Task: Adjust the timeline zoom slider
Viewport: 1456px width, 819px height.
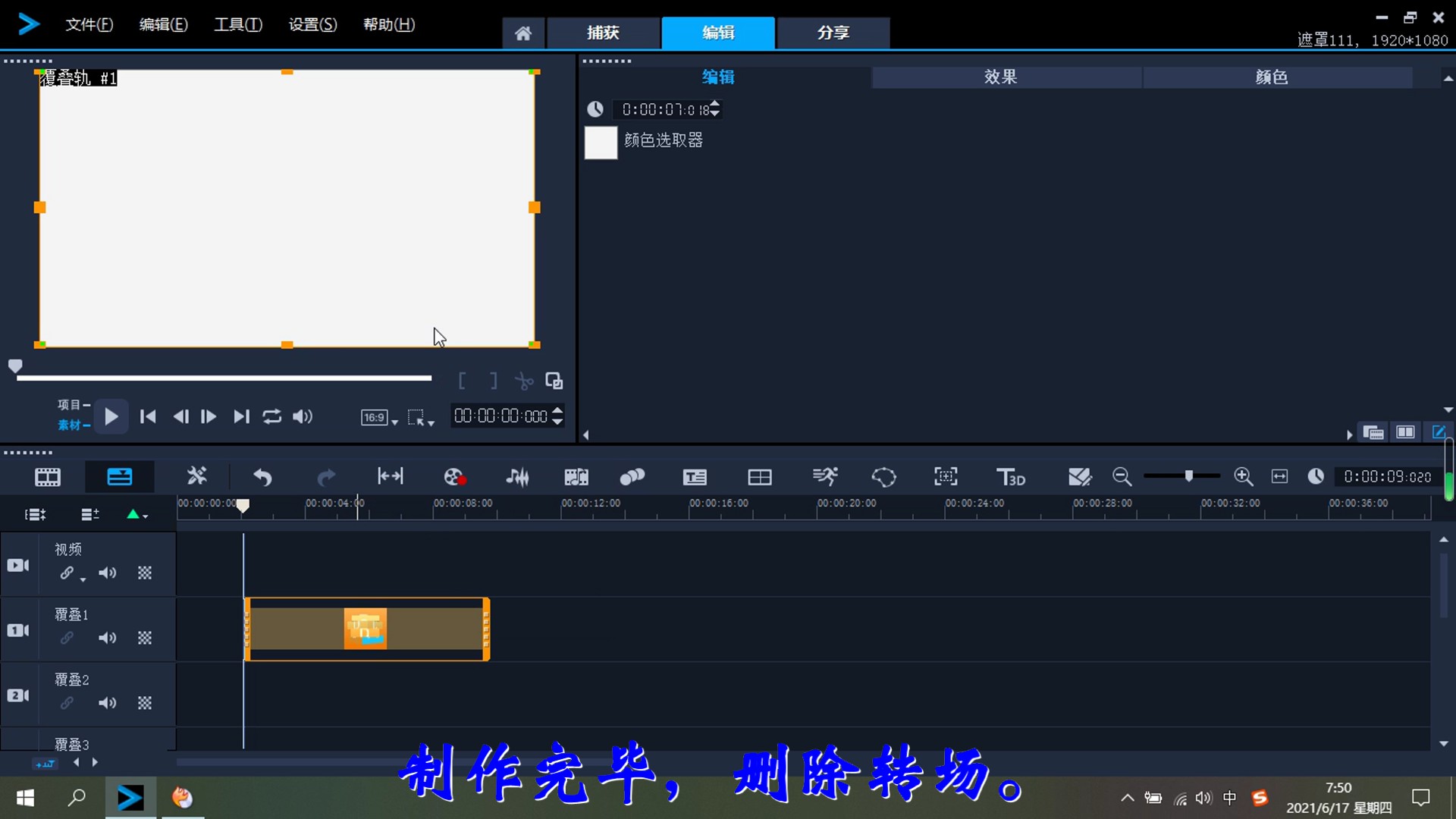Action: 1188,476
